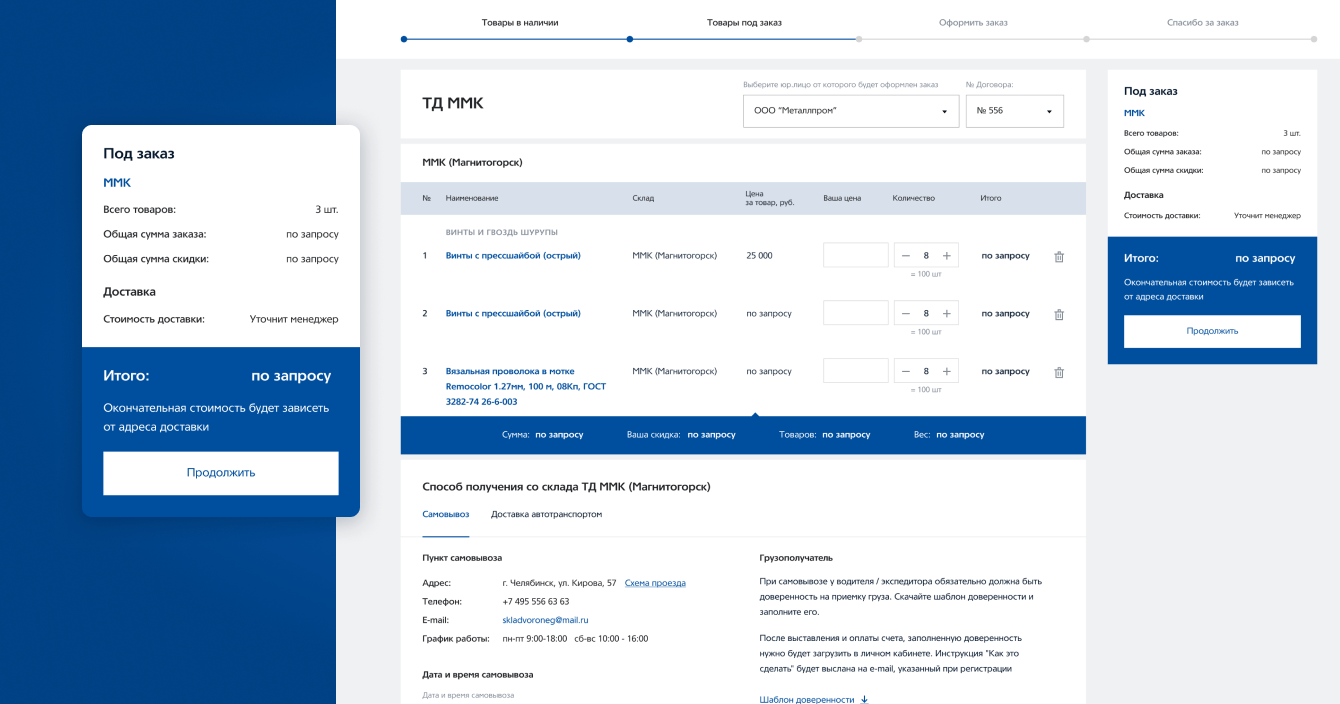
Task: Decrease quantity of Вязальная проволока with minus
Action: coord(906,372)
